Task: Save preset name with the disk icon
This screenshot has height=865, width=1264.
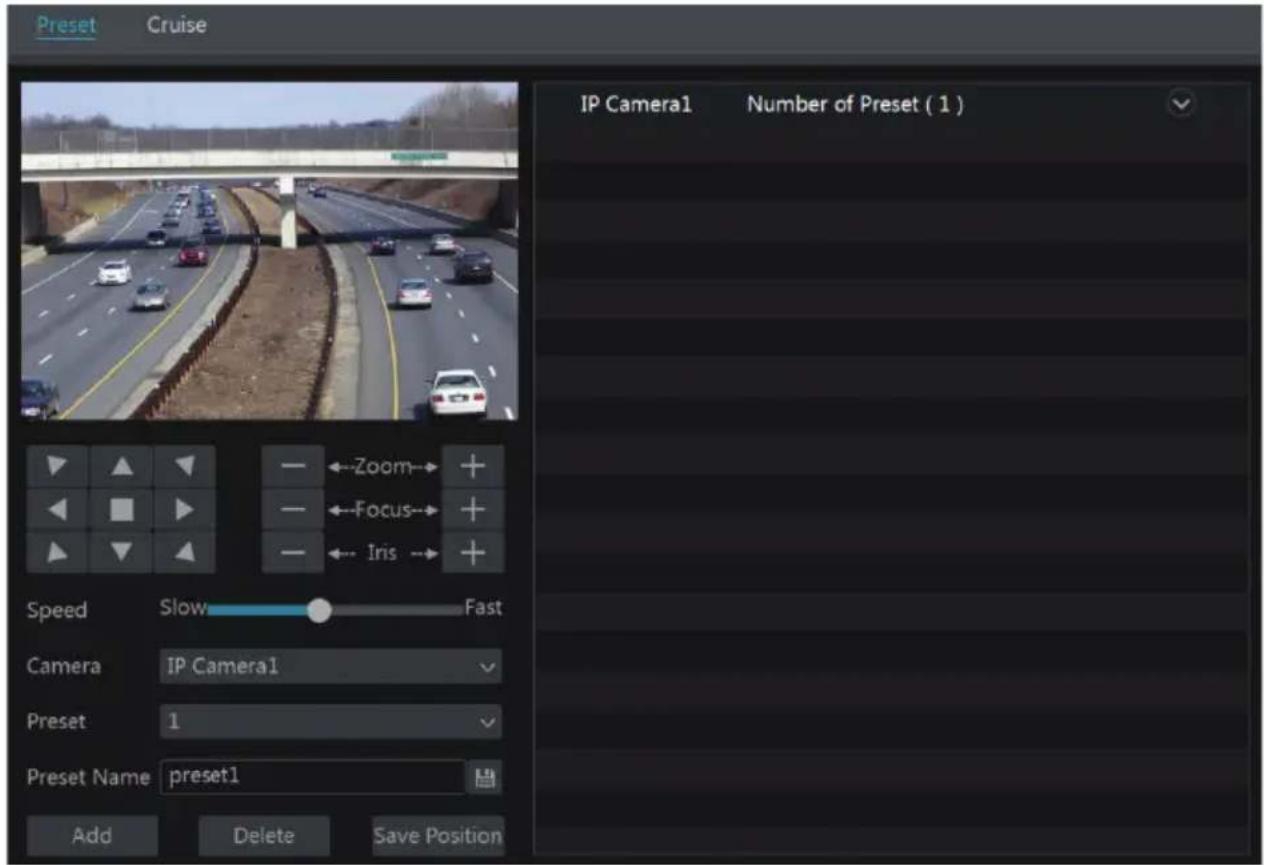Action: 484,777
